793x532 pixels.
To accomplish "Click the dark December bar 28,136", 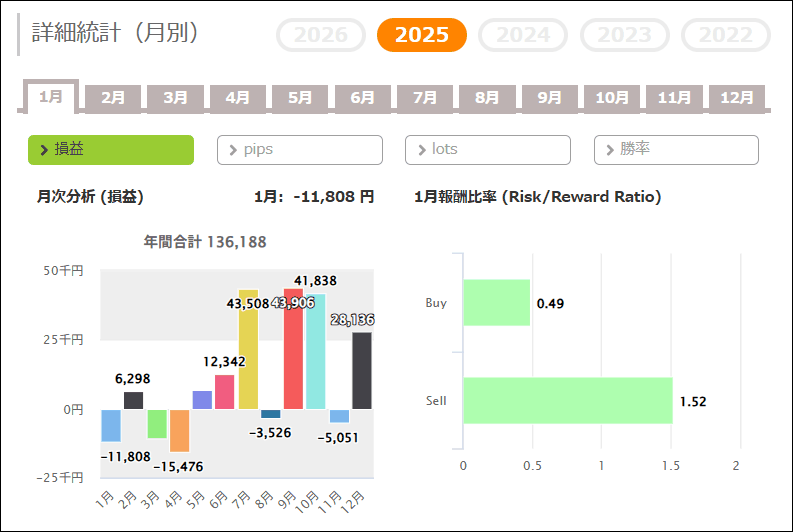I will (x=362, y=372).
